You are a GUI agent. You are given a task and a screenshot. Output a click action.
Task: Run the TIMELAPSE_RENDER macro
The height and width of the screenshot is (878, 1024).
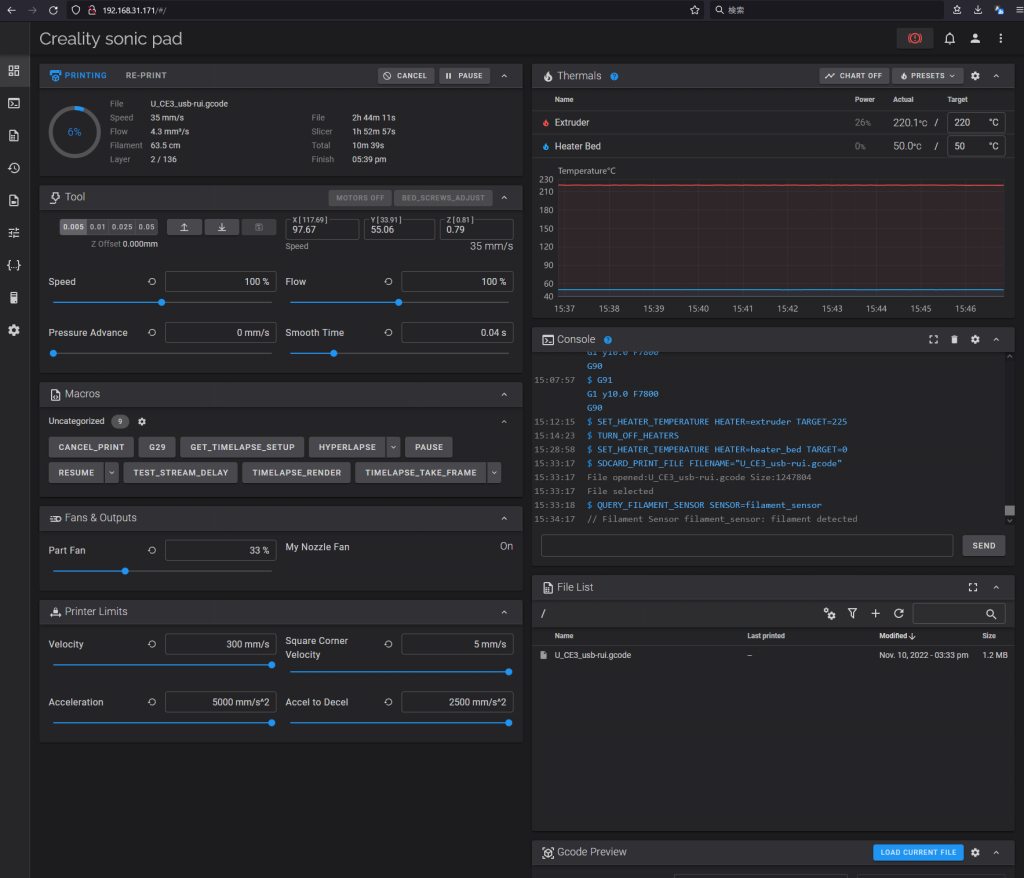[296, 472]
